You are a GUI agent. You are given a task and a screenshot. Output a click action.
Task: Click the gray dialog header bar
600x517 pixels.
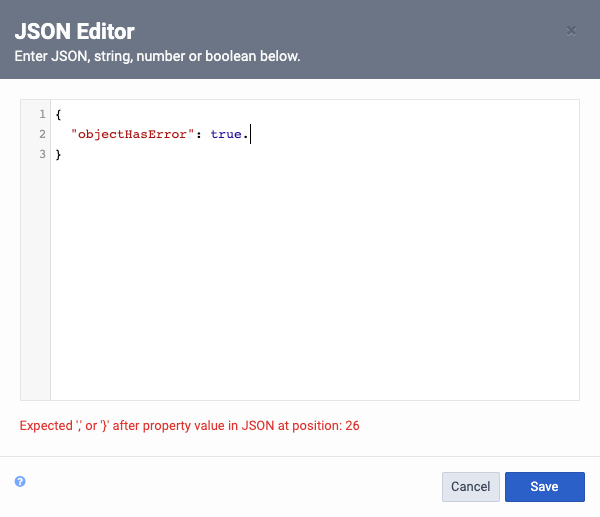coord(300,39)
